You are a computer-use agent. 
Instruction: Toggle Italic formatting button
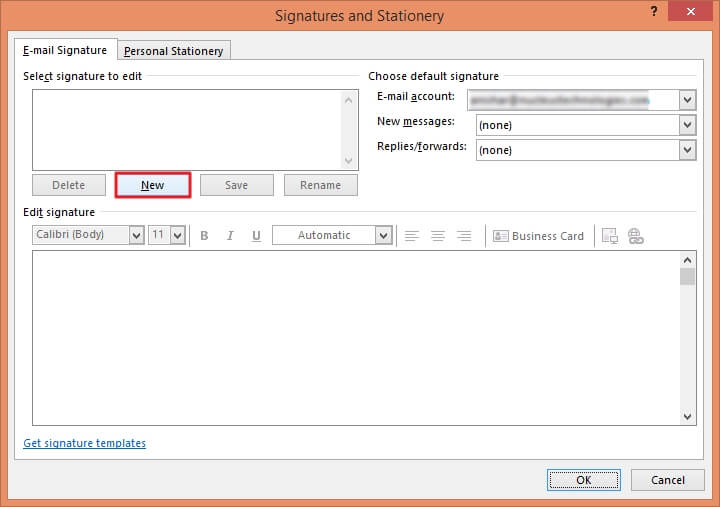click(230, 236)
